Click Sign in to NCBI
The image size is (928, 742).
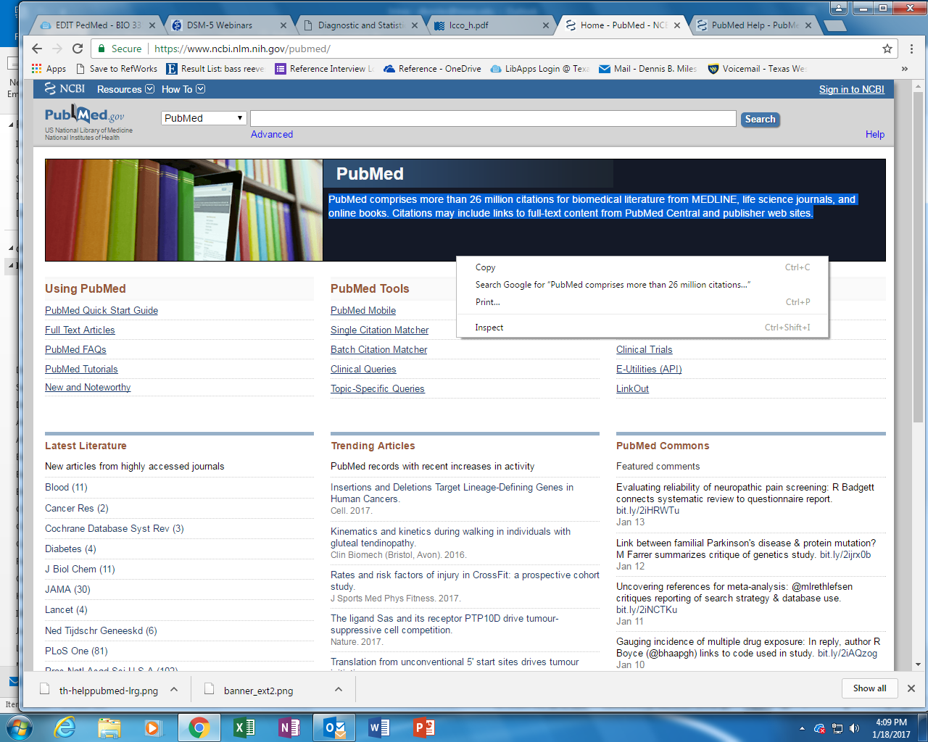click(851, 89)
